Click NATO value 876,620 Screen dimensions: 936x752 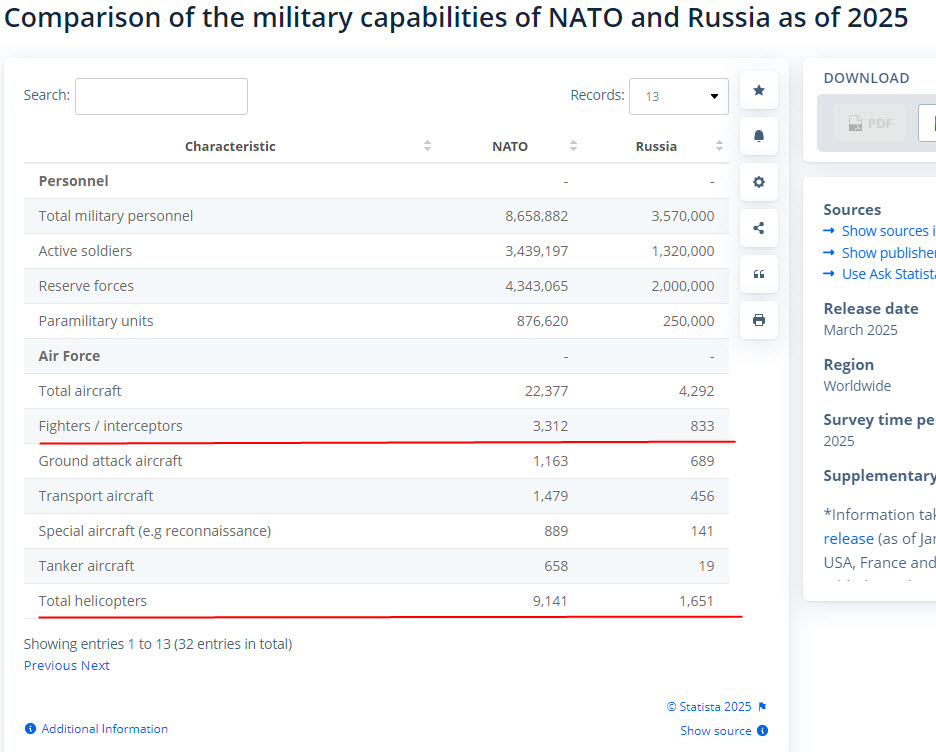(x=542, y=321)
